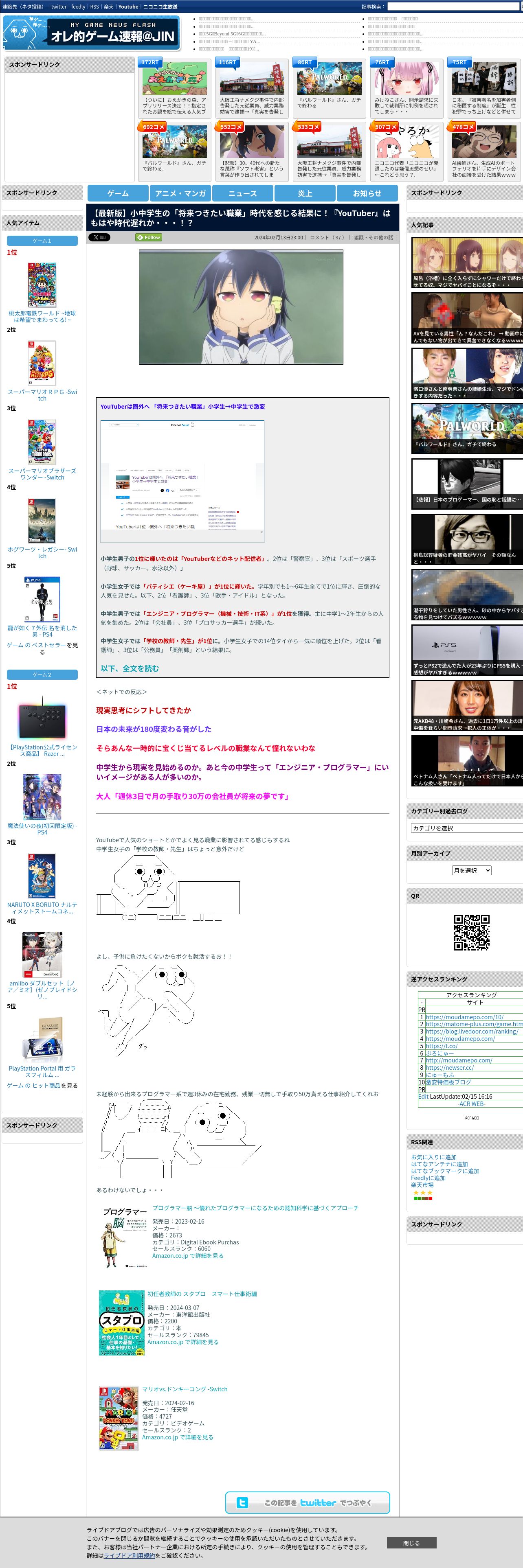Viewport: 523px width, 1568px height.
Task: Click the この記事を twitter でつぶやく button
Action: pyautogui.click(x=308, y=1502)
